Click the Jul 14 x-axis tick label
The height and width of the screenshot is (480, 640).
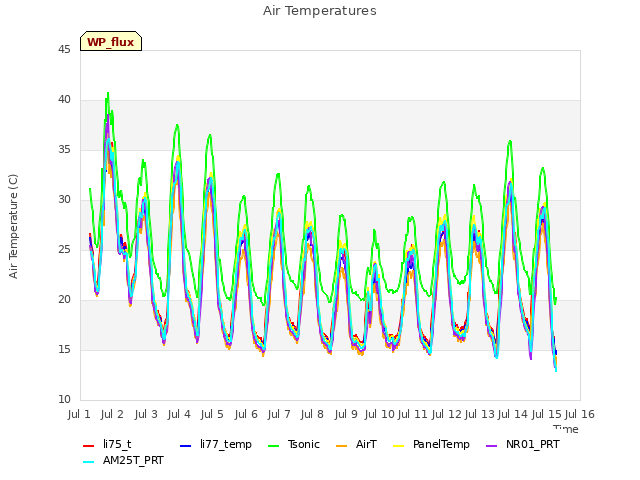pos(513,414)
